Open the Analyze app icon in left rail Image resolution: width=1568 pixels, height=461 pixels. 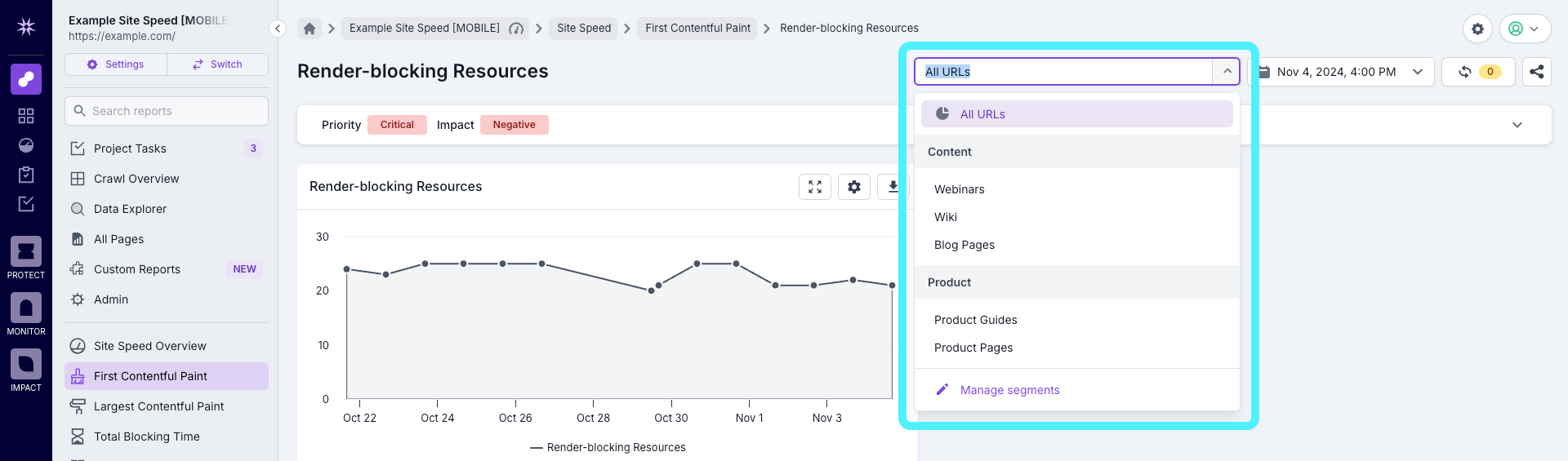pos(26,79)
